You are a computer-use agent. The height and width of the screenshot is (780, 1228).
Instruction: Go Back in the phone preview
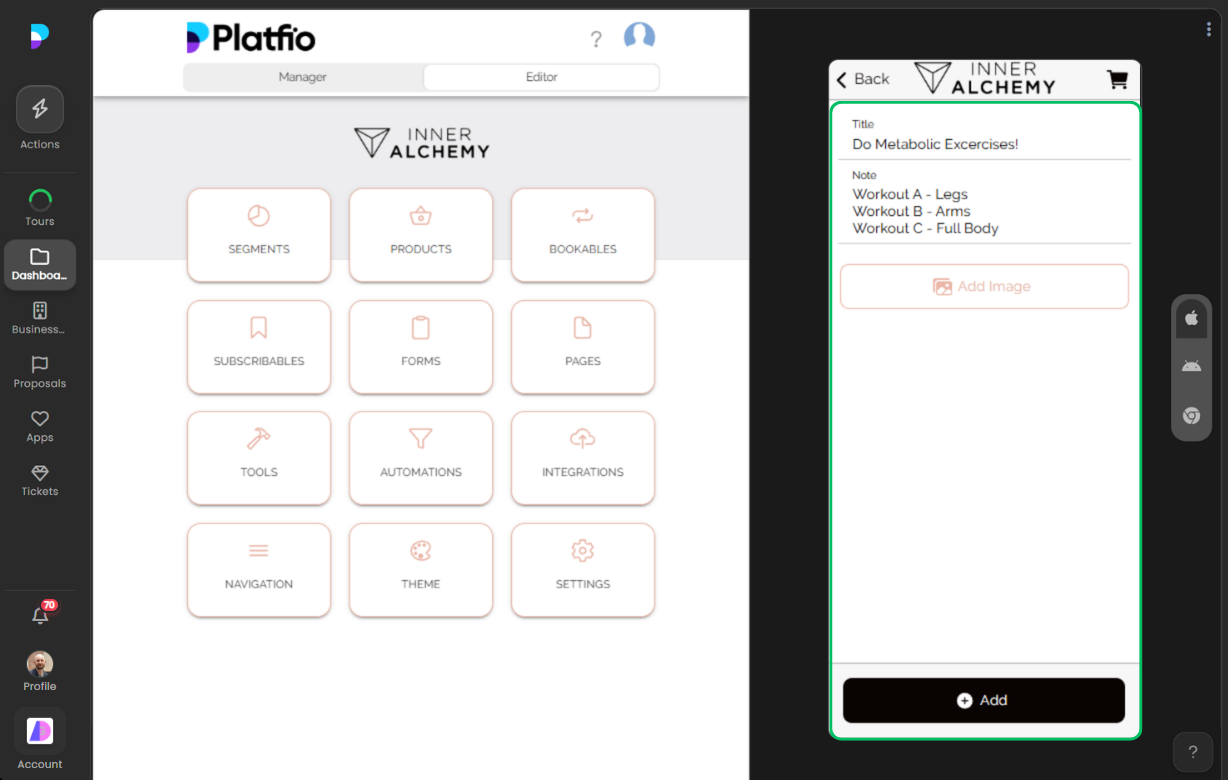[862, 79]
